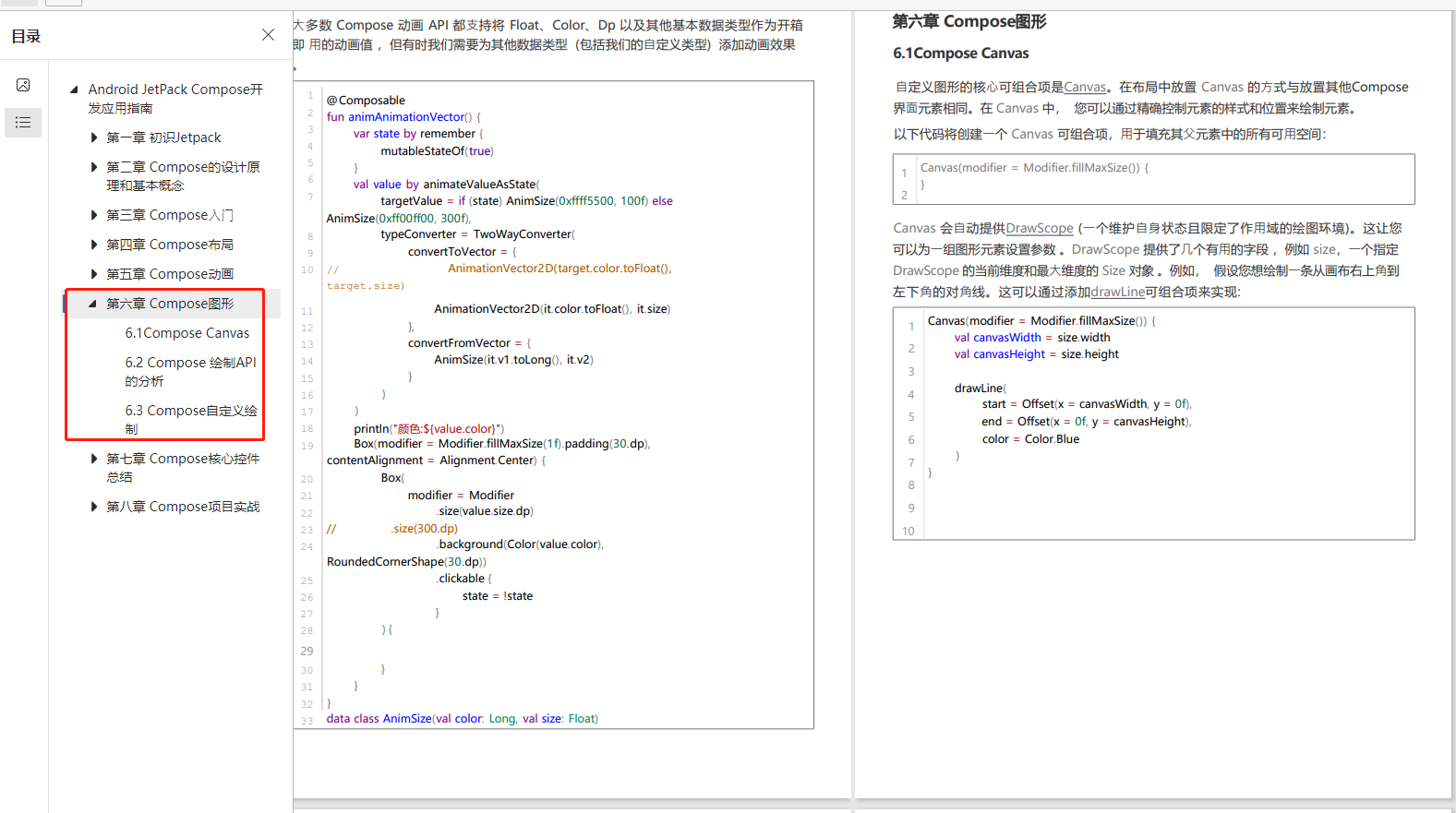Expand 第三章 Compose入门 chapter arrow
This screenshot has width=1456, height=813.
tap(93, 215)
